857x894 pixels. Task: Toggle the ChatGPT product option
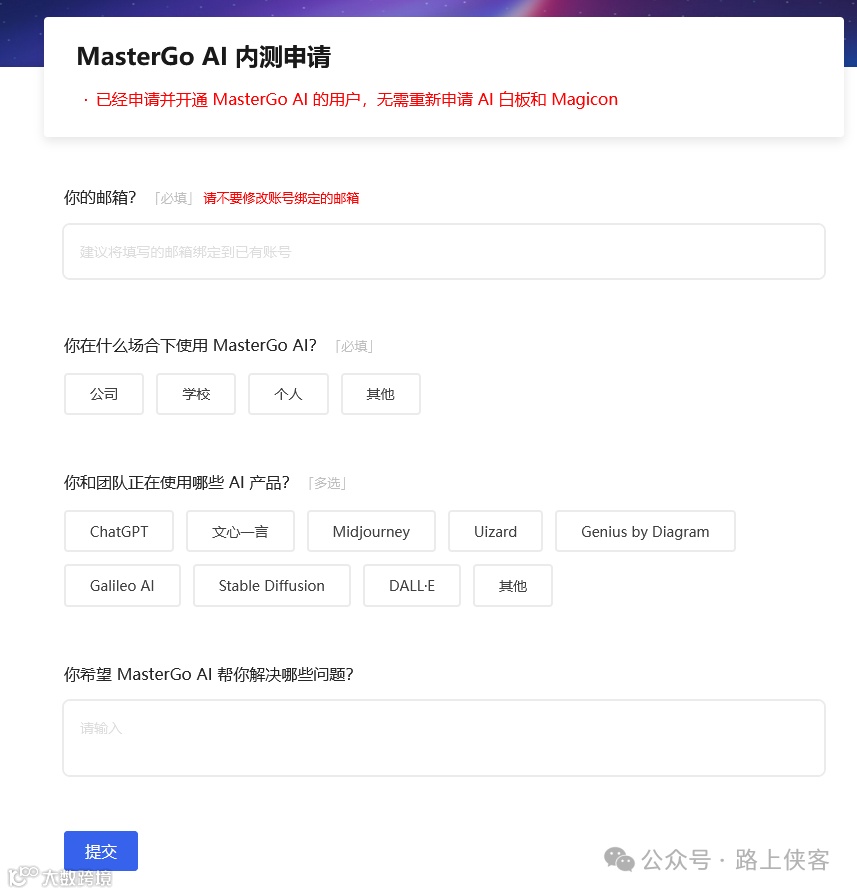[119, 531]
